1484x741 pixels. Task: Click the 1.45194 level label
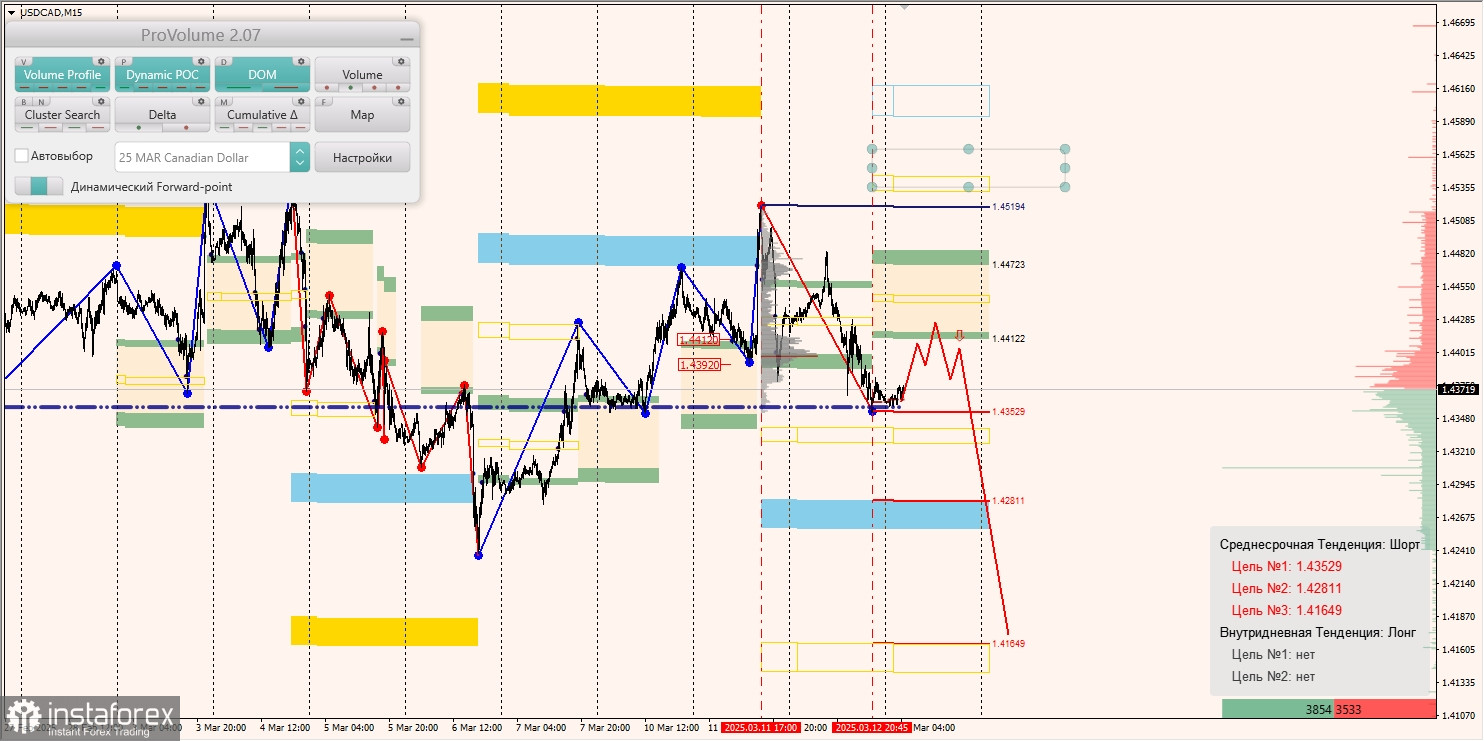1009,207
